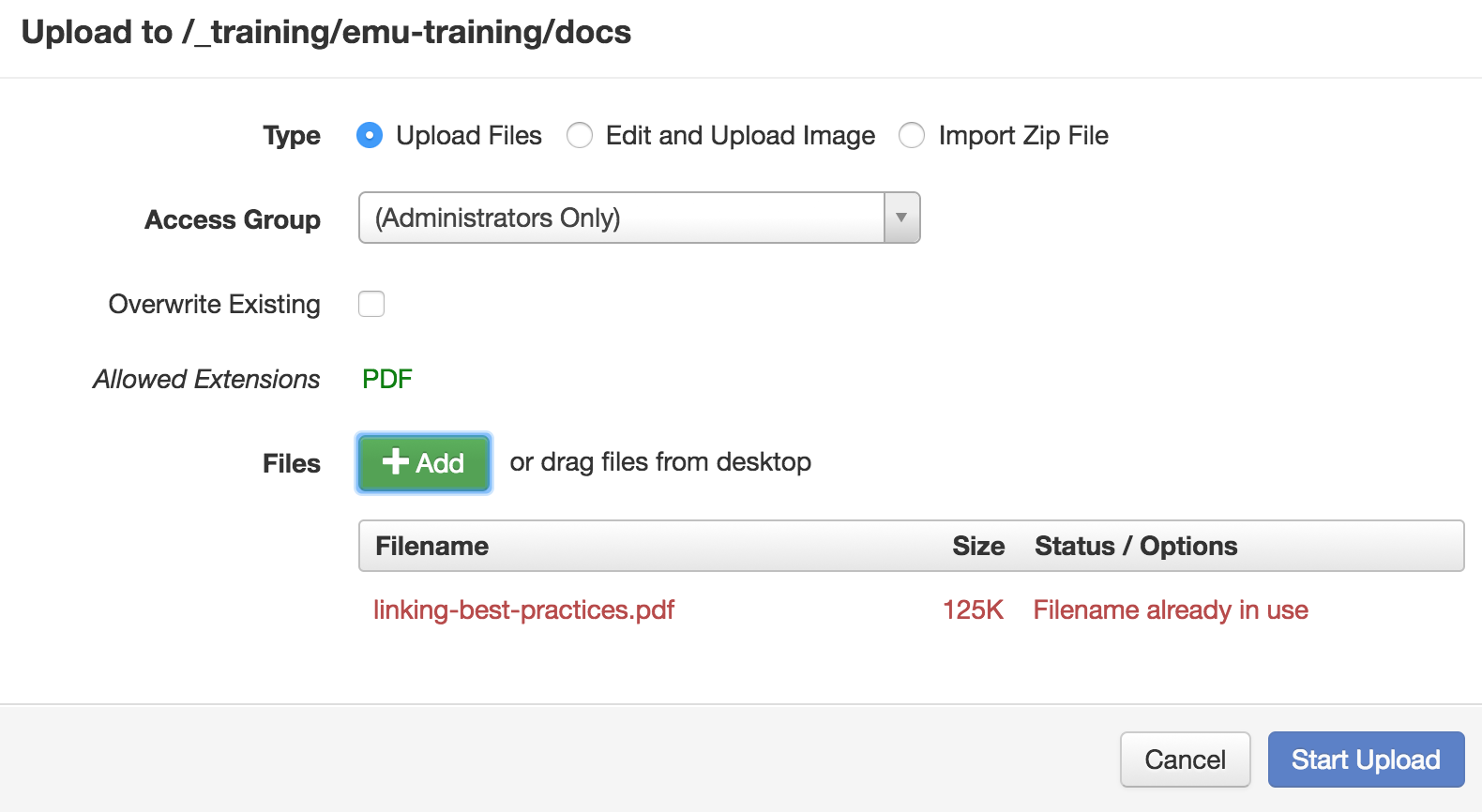This screenshot has width=1482, height=812.
Task: Select the Import Zip File radio button
Action: (912, 136)
